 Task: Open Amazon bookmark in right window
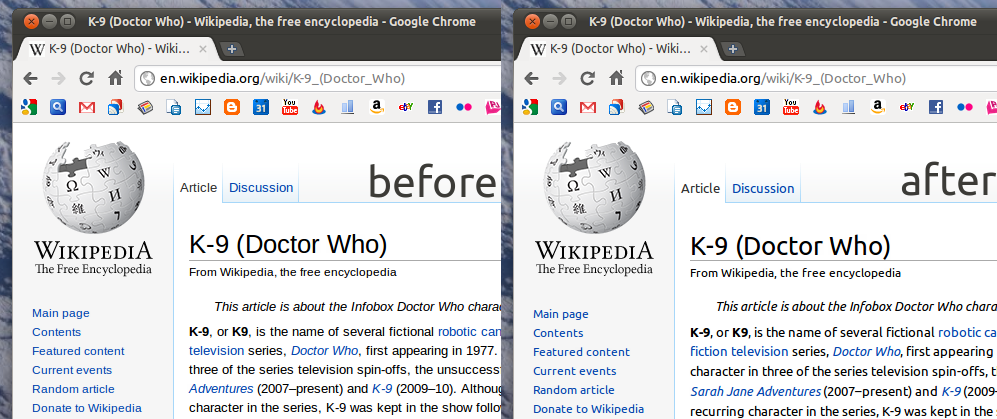click(877, 107)
